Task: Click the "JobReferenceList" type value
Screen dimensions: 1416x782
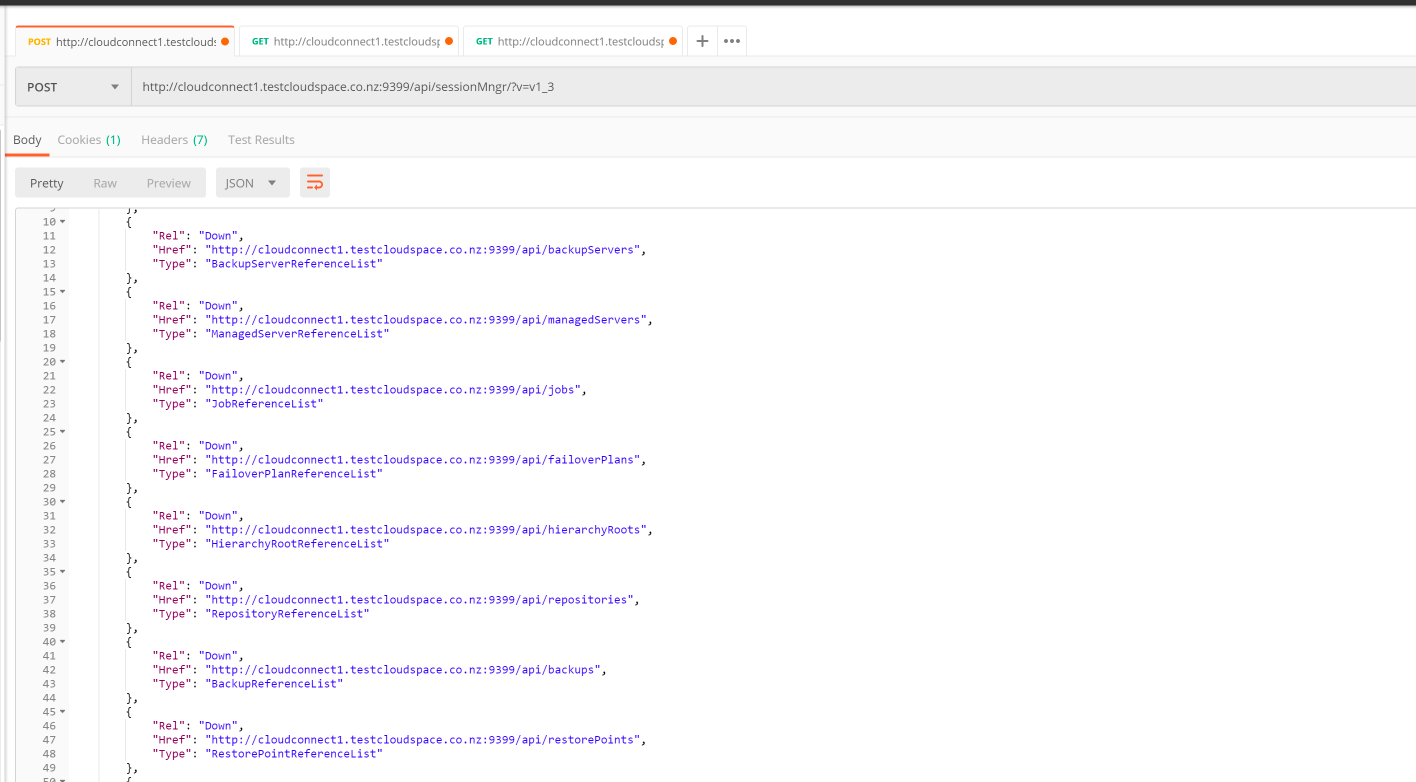Action: pos(264,403)
